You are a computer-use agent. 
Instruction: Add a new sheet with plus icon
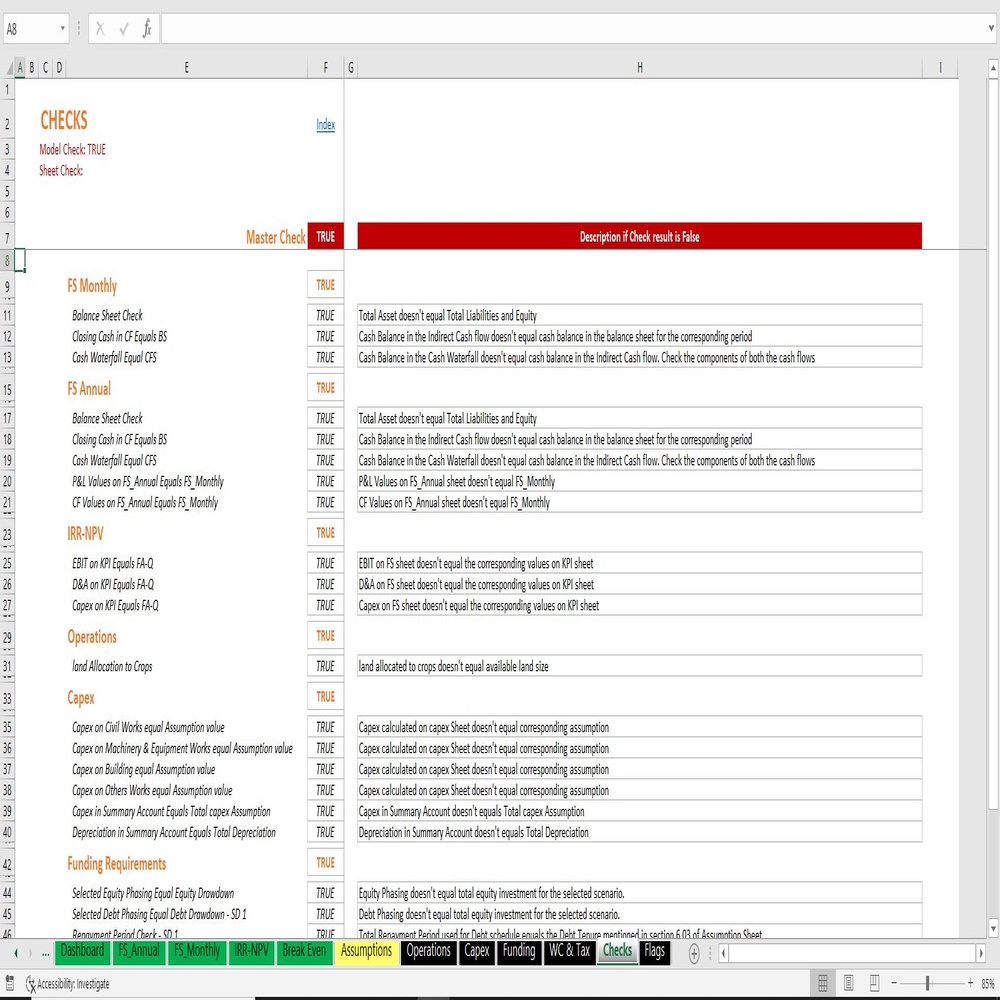694,953
